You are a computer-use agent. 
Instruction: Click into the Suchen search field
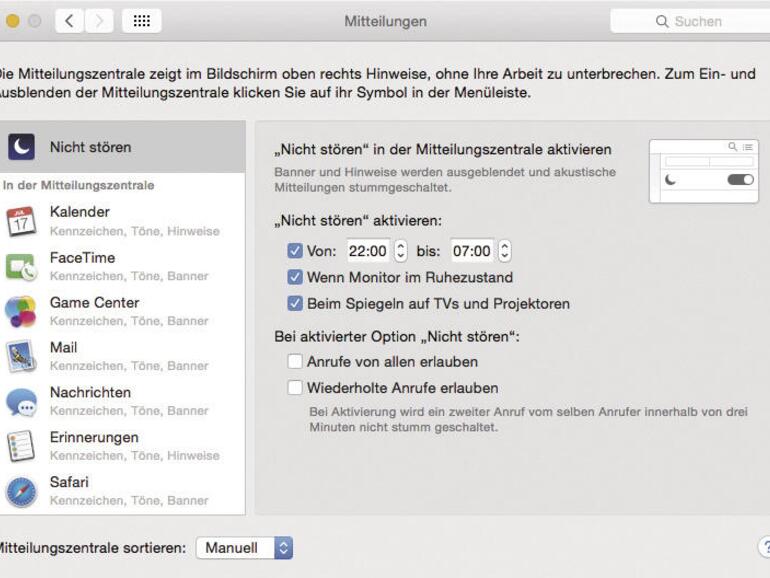[690, 21]
